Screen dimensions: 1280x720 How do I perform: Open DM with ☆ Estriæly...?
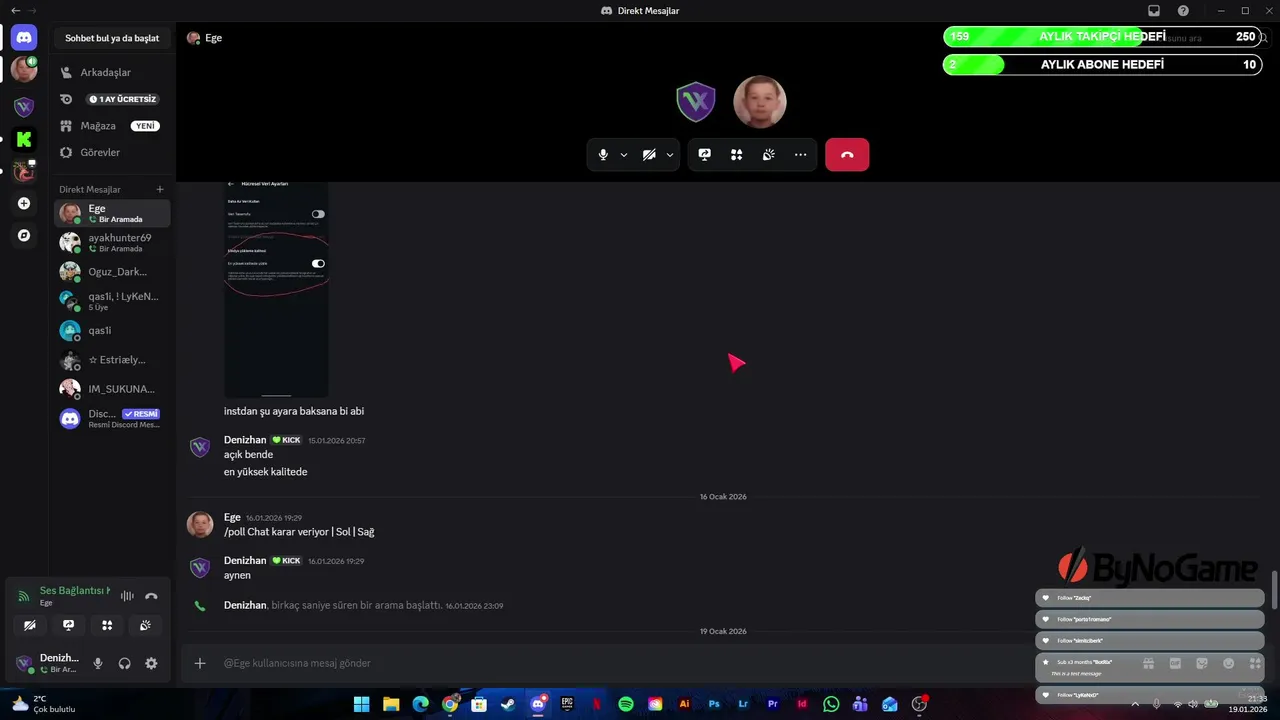click(113, 360)
